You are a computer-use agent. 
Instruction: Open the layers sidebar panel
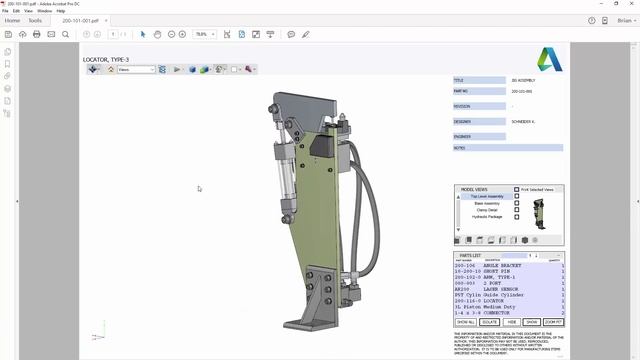[x=7, y=89]
